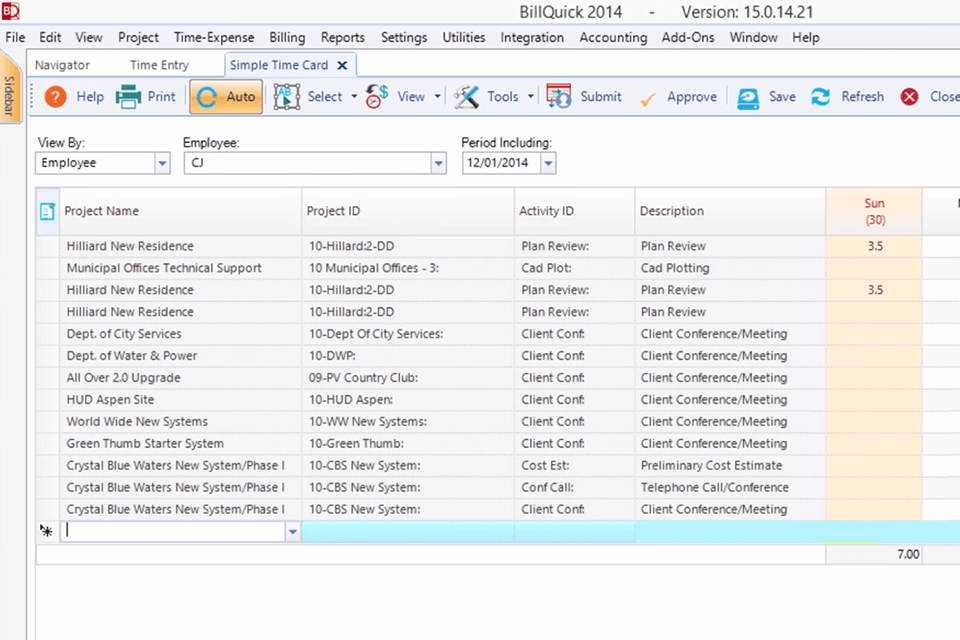Click the Print printer icon
This screenshot has height=640, width=960.
pyautogui.click(x=128, y=97)
